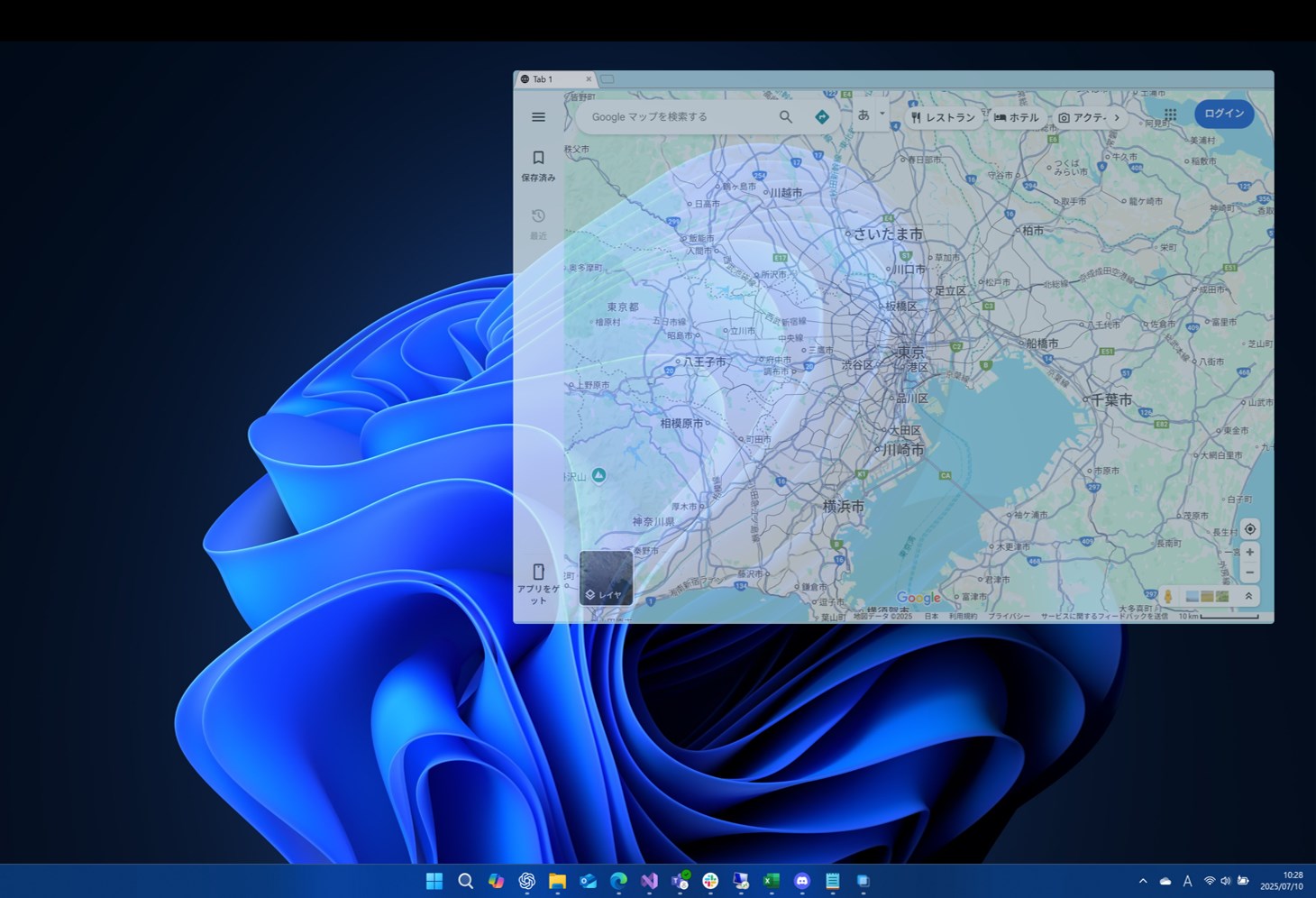Open the 利用規約 link
Image resolution: width=1316 pixels, height=898 pixels.
pos(963,617)
